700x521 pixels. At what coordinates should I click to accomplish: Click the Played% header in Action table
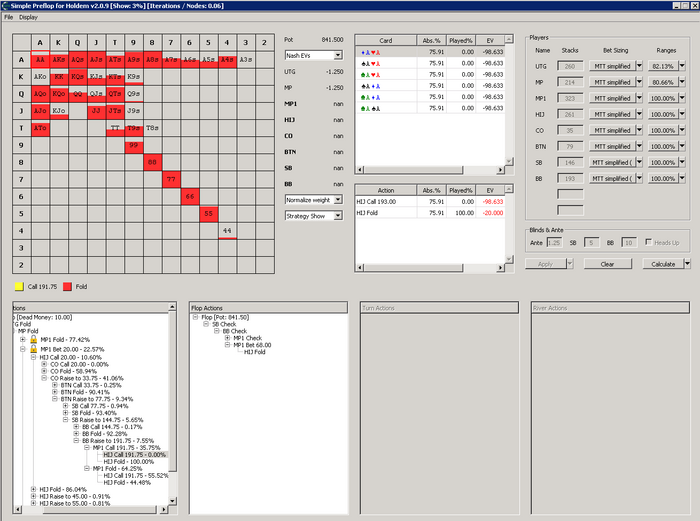[461, 190]
